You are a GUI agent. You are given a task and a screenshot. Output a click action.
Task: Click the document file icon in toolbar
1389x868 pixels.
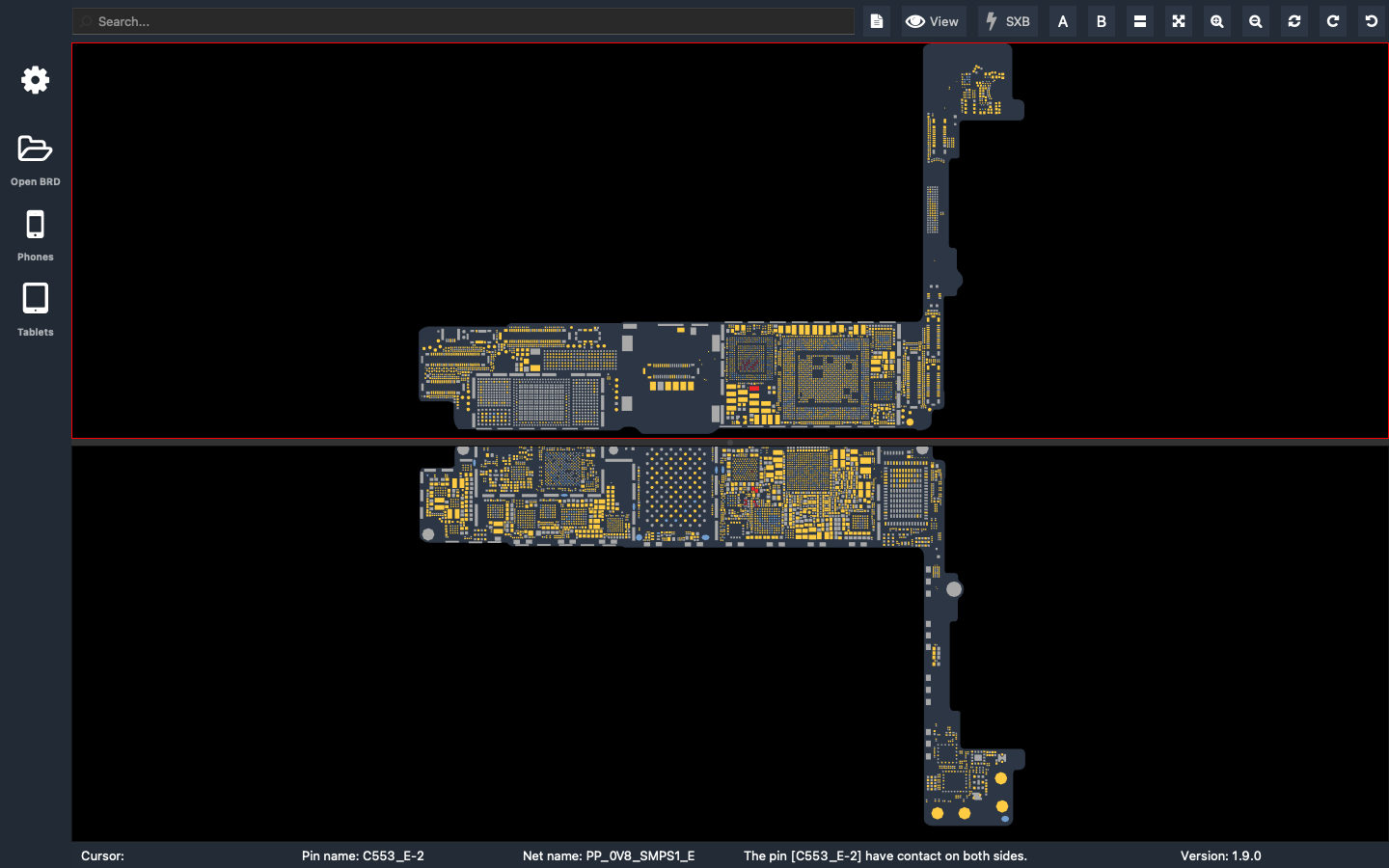(x=877, y=21)
